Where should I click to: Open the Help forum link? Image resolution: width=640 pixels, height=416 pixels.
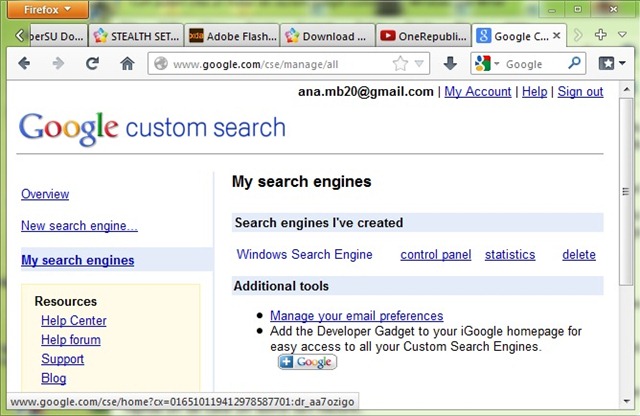point(71,340)
